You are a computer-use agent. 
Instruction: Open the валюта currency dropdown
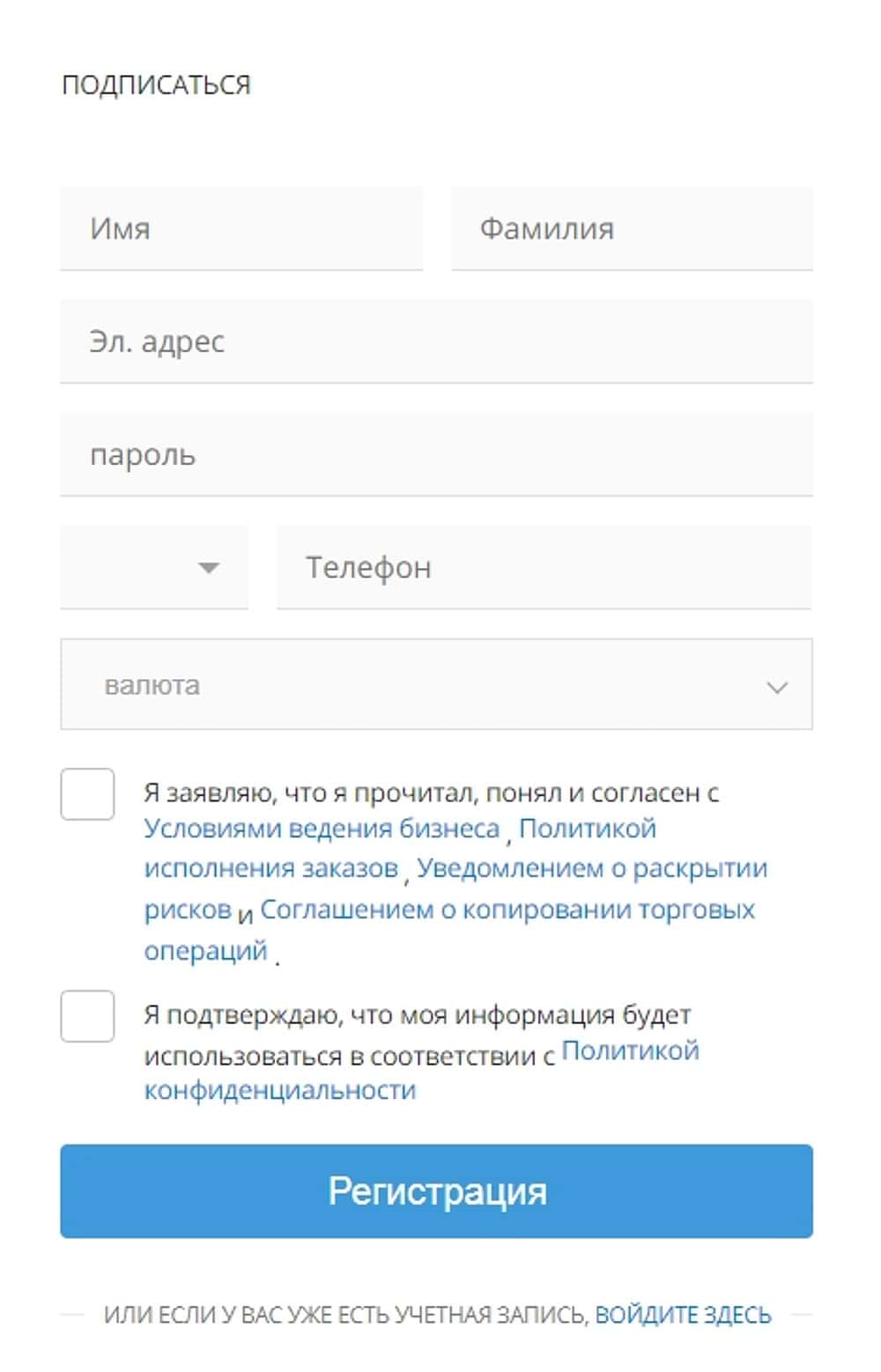(x=436, y=685)
